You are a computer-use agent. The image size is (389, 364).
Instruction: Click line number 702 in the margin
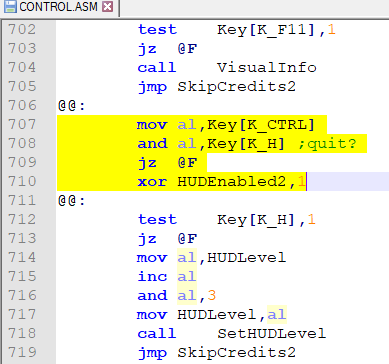tap(22, 29)
